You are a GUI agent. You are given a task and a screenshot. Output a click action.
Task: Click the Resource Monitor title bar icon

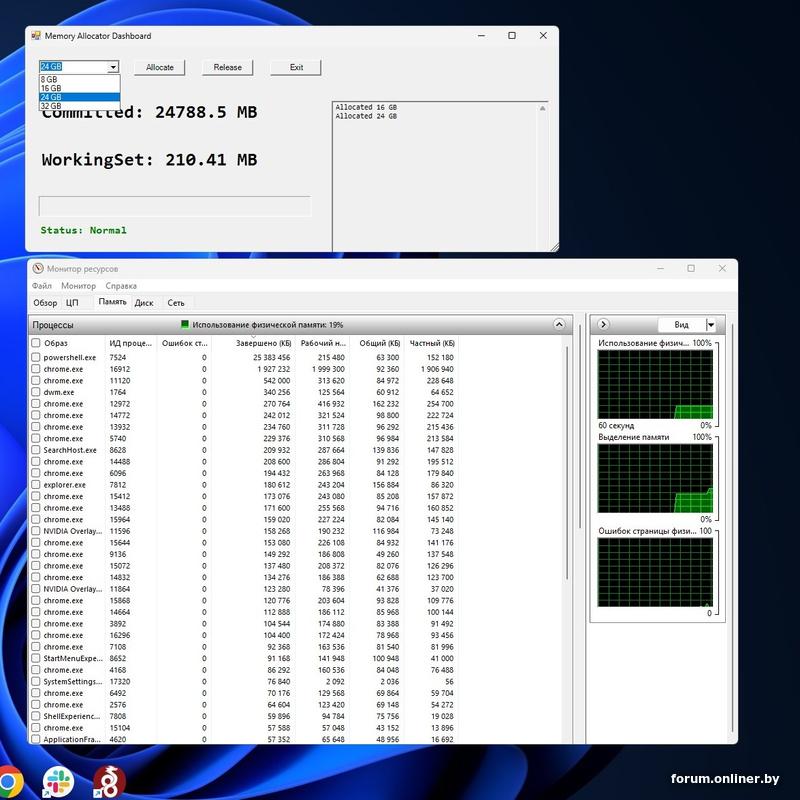38,269
